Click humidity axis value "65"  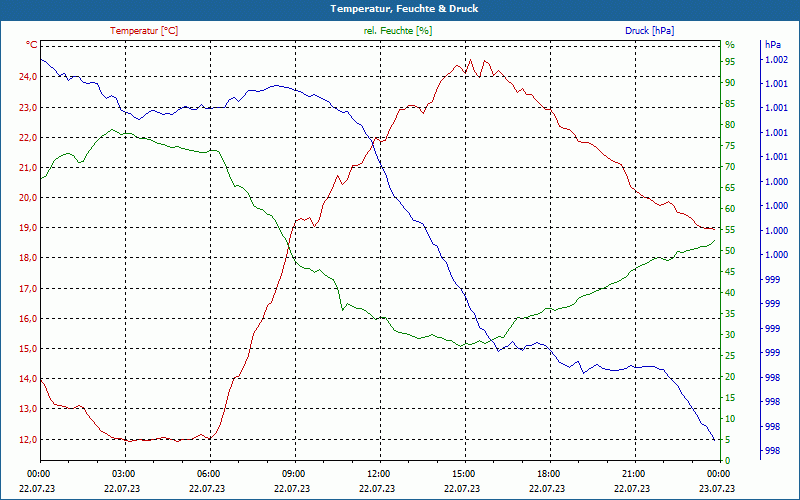(730, 188)
